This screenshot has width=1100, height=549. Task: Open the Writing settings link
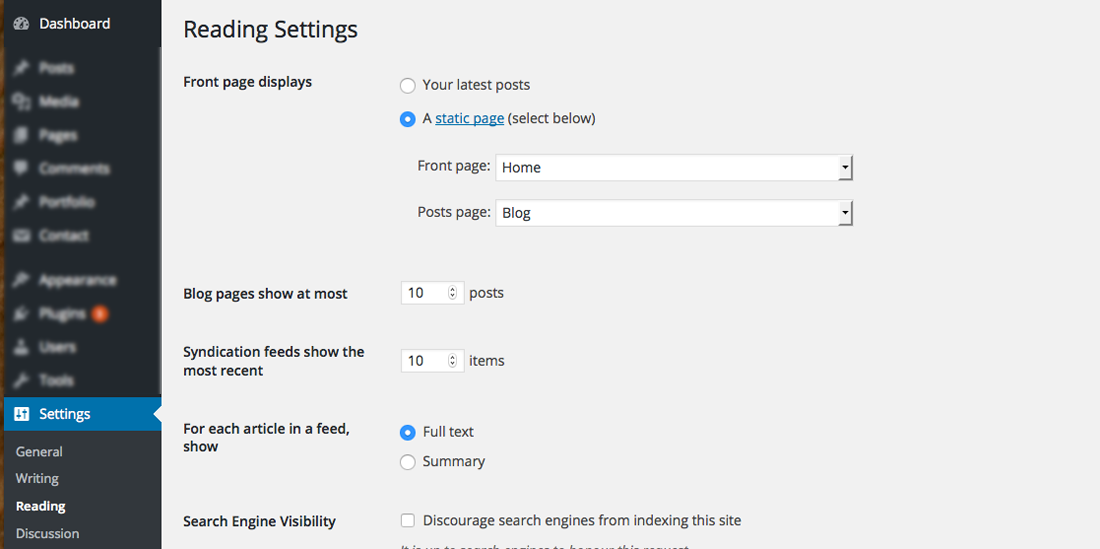tap(37, 479)
